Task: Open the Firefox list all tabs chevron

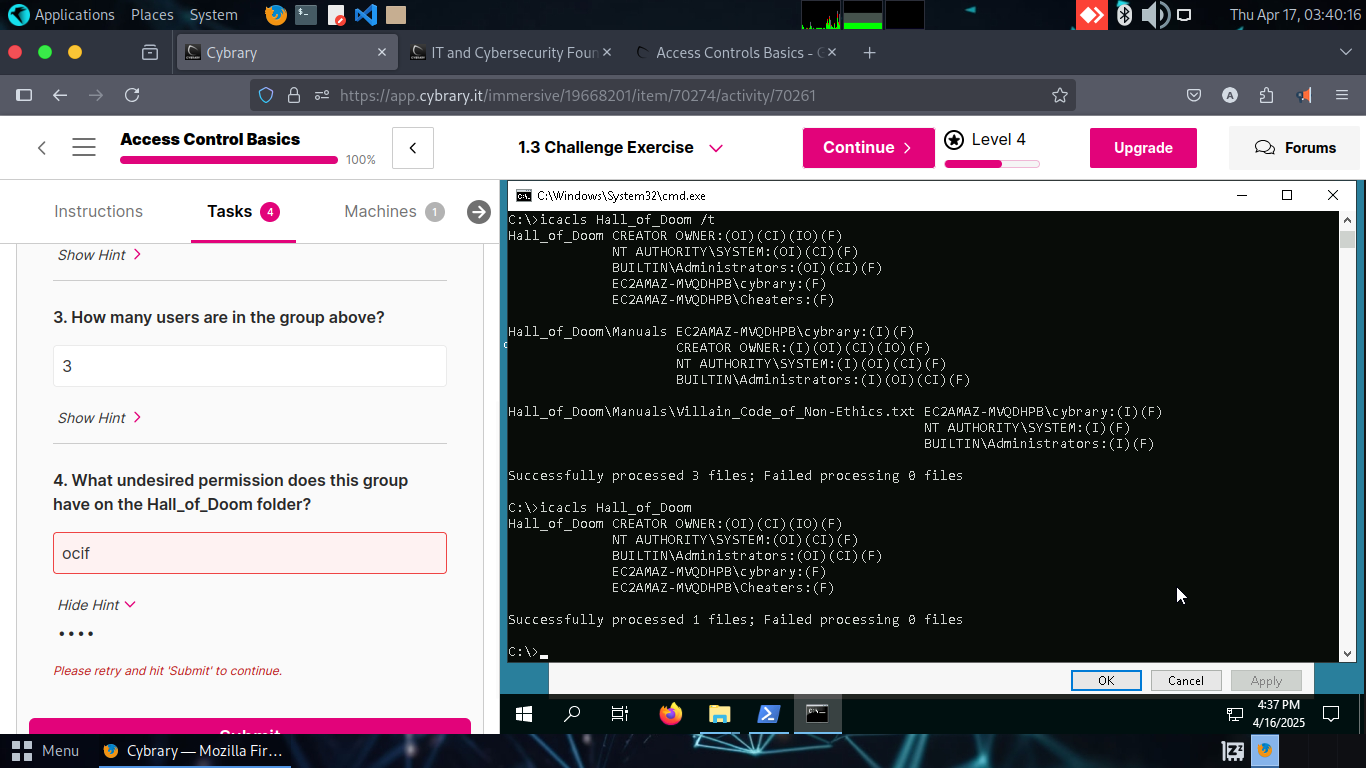Action: (1345, 53)
